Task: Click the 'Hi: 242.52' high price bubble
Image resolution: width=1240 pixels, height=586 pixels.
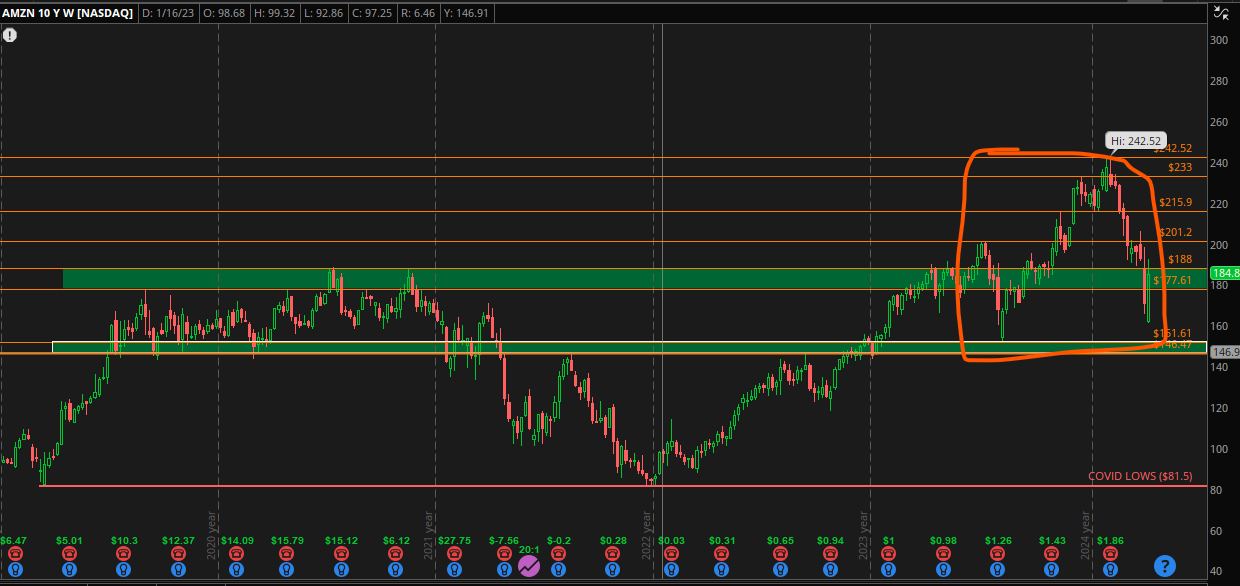Action: pos(1136,141)
